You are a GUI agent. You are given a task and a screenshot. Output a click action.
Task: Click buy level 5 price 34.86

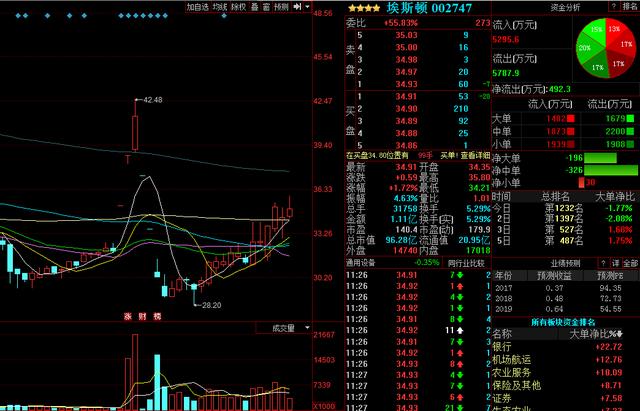(x=406, y=145)
